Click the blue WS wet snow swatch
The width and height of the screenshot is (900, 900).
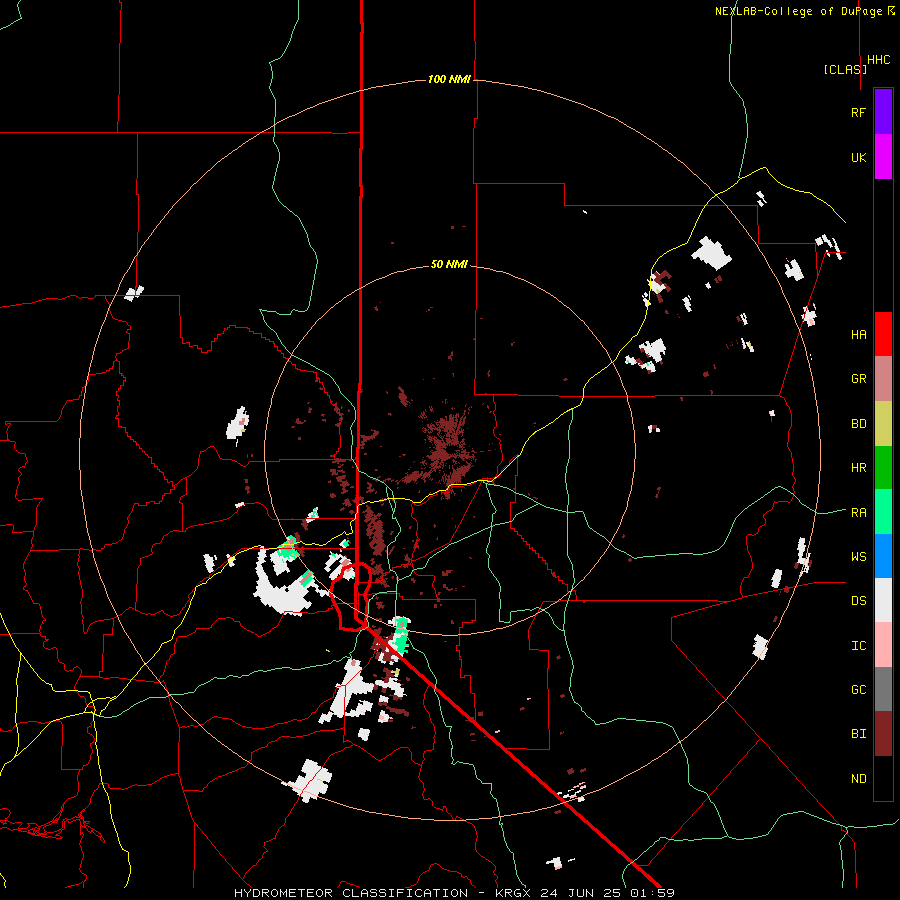[883, 556]
